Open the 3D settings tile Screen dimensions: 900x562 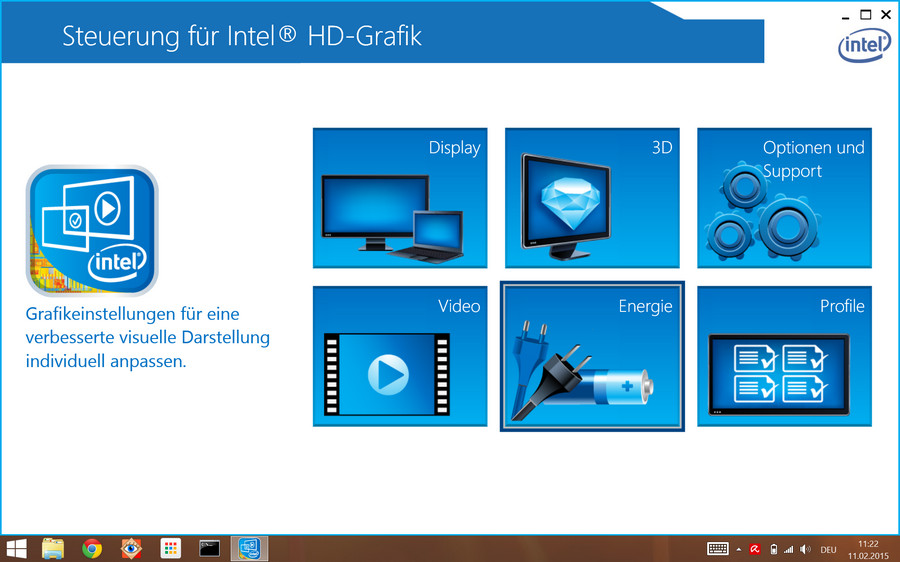coord(592,197)
